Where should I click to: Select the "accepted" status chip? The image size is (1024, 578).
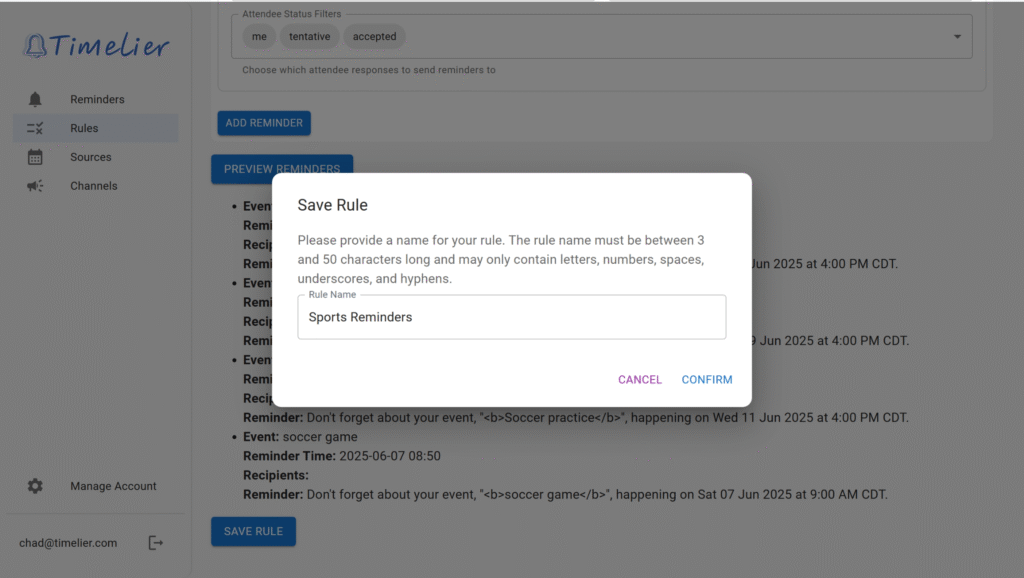tap(374, 37)
